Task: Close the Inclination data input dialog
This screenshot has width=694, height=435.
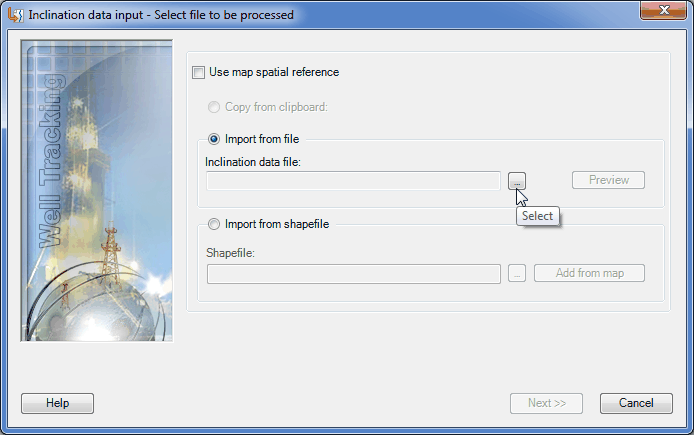Action: 663,10
